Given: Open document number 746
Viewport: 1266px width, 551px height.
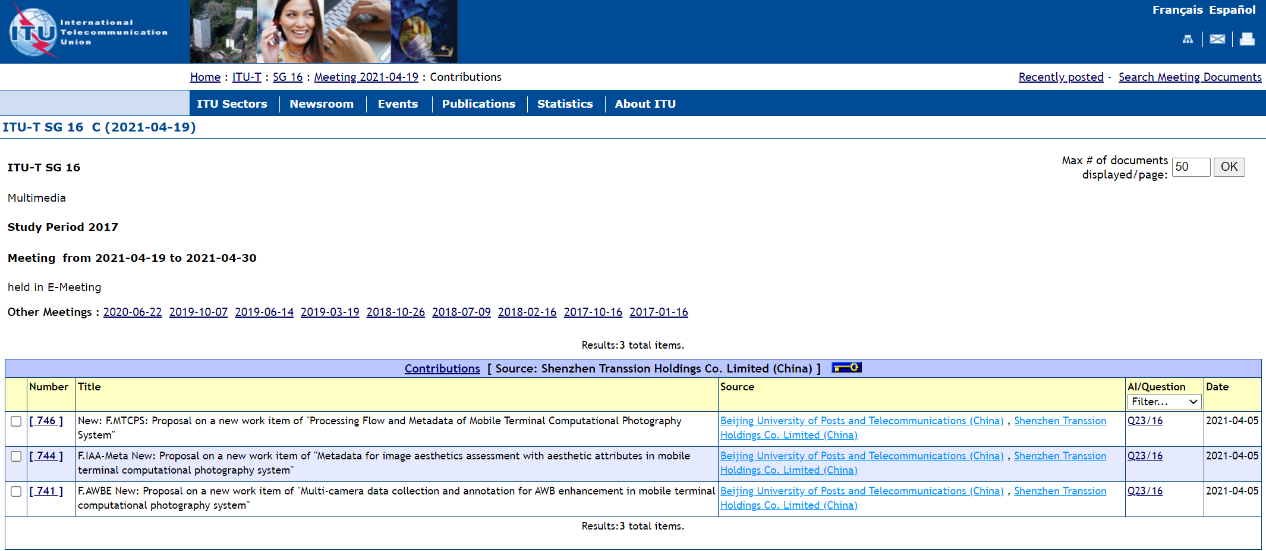Looking at the screenshot, I should click(x=46, y=421).
